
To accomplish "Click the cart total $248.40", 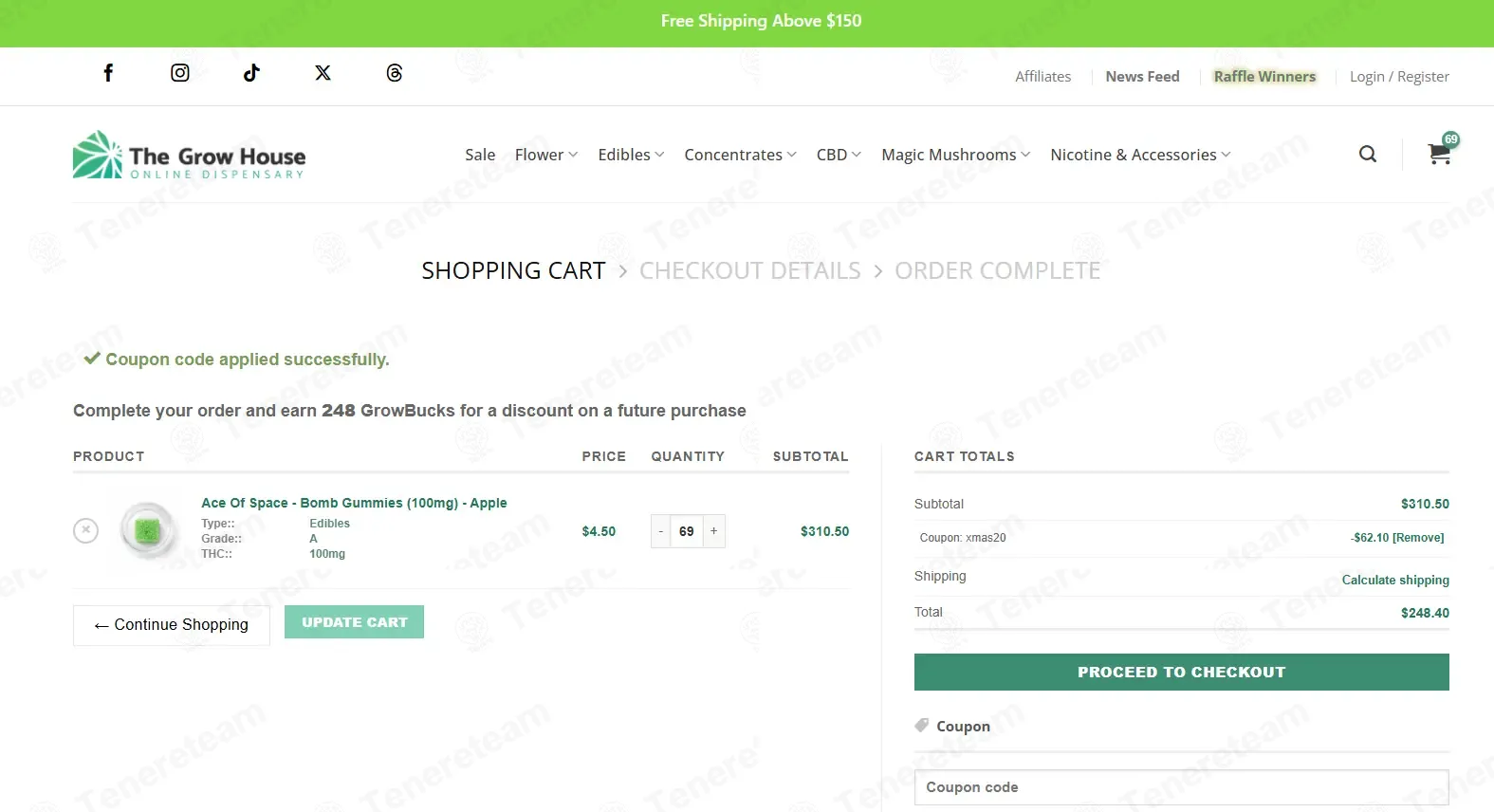I will 1425,613.
